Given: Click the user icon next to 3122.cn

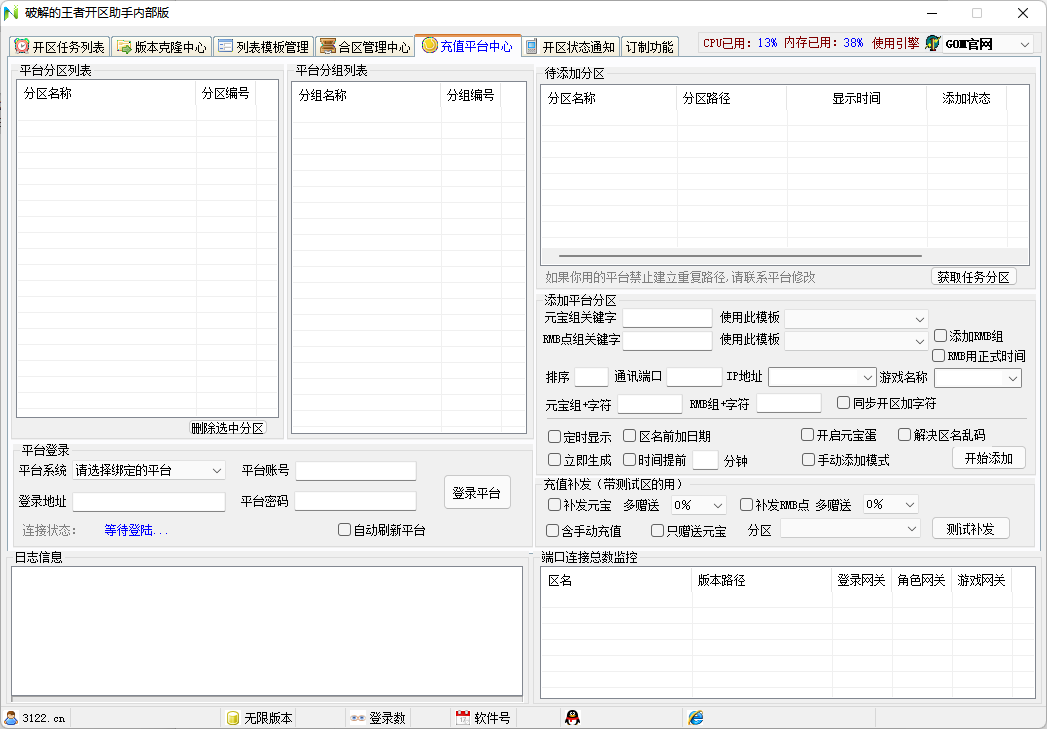Looking at the screenshot, I should 11,718.
